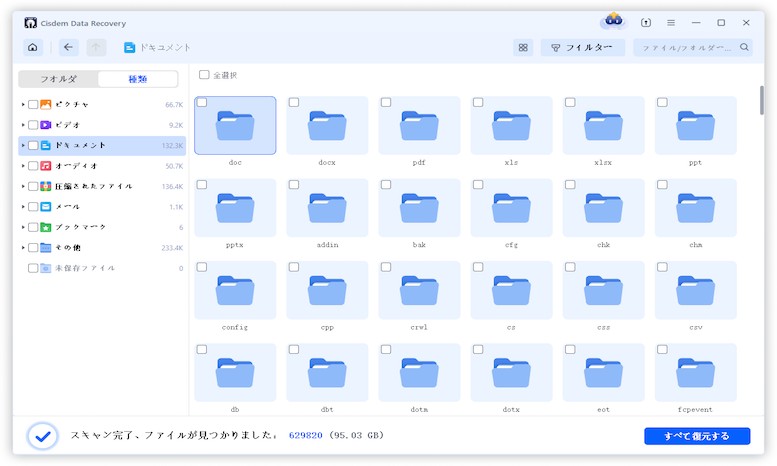Open the hamburger menu icon

[x=671, y=22]
